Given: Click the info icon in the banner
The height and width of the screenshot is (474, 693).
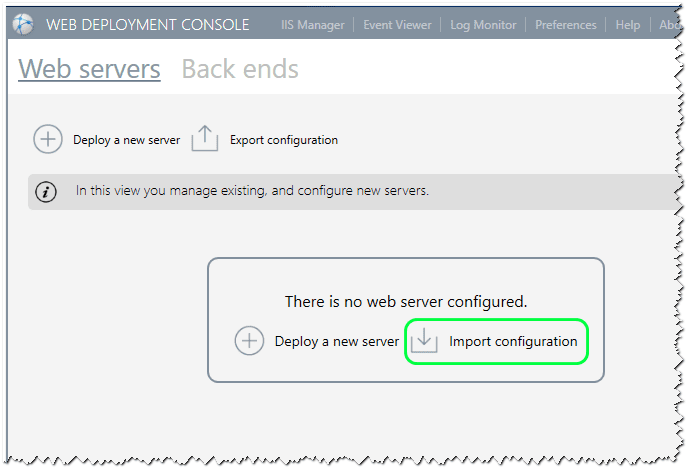Looking at the screenshot, I should coord(46,192).
